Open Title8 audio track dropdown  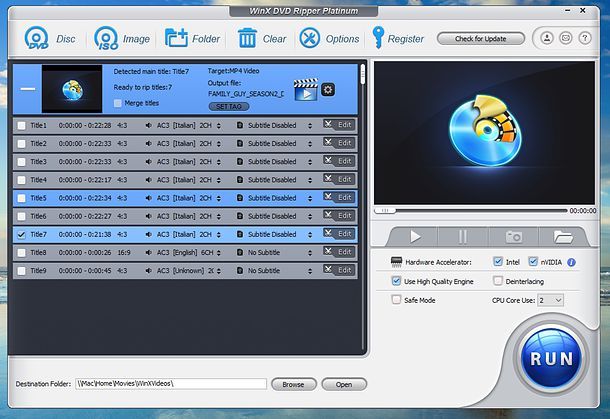[219, 253]
